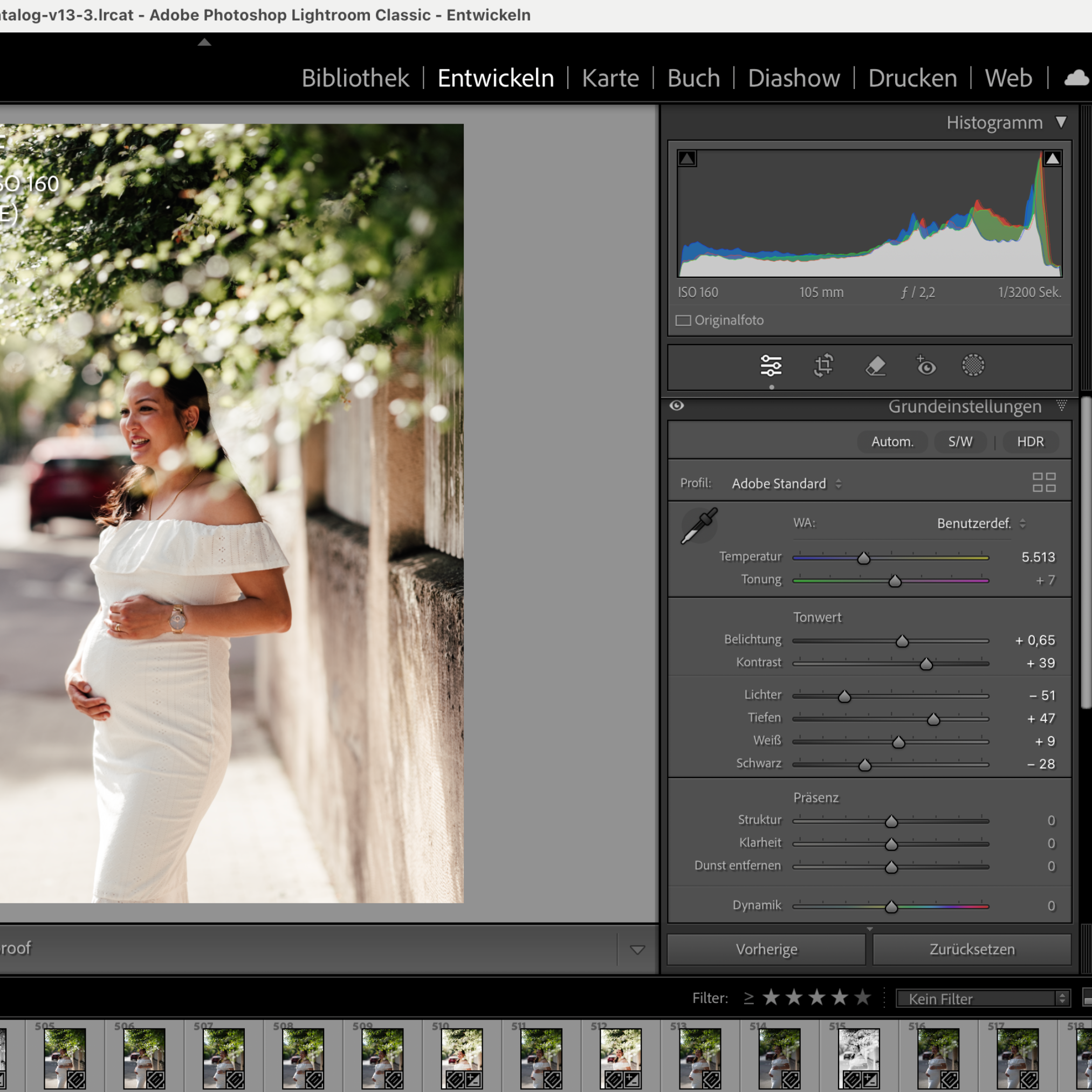Switch to the Bibliothek module
1092x1092 pixels.
pos(355,78)
